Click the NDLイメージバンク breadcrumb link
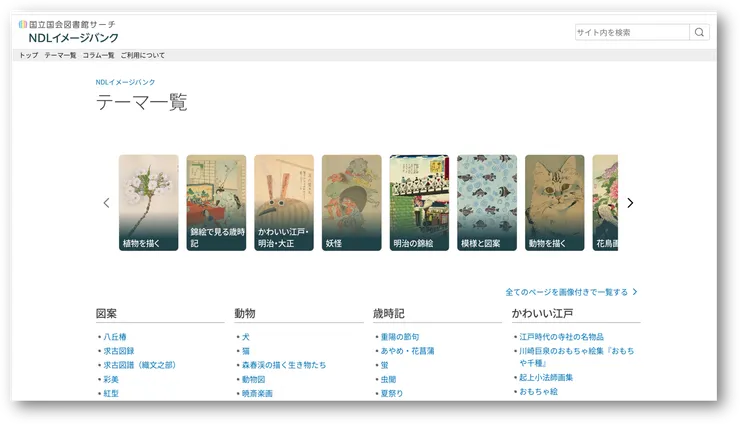 coord(125,82)
